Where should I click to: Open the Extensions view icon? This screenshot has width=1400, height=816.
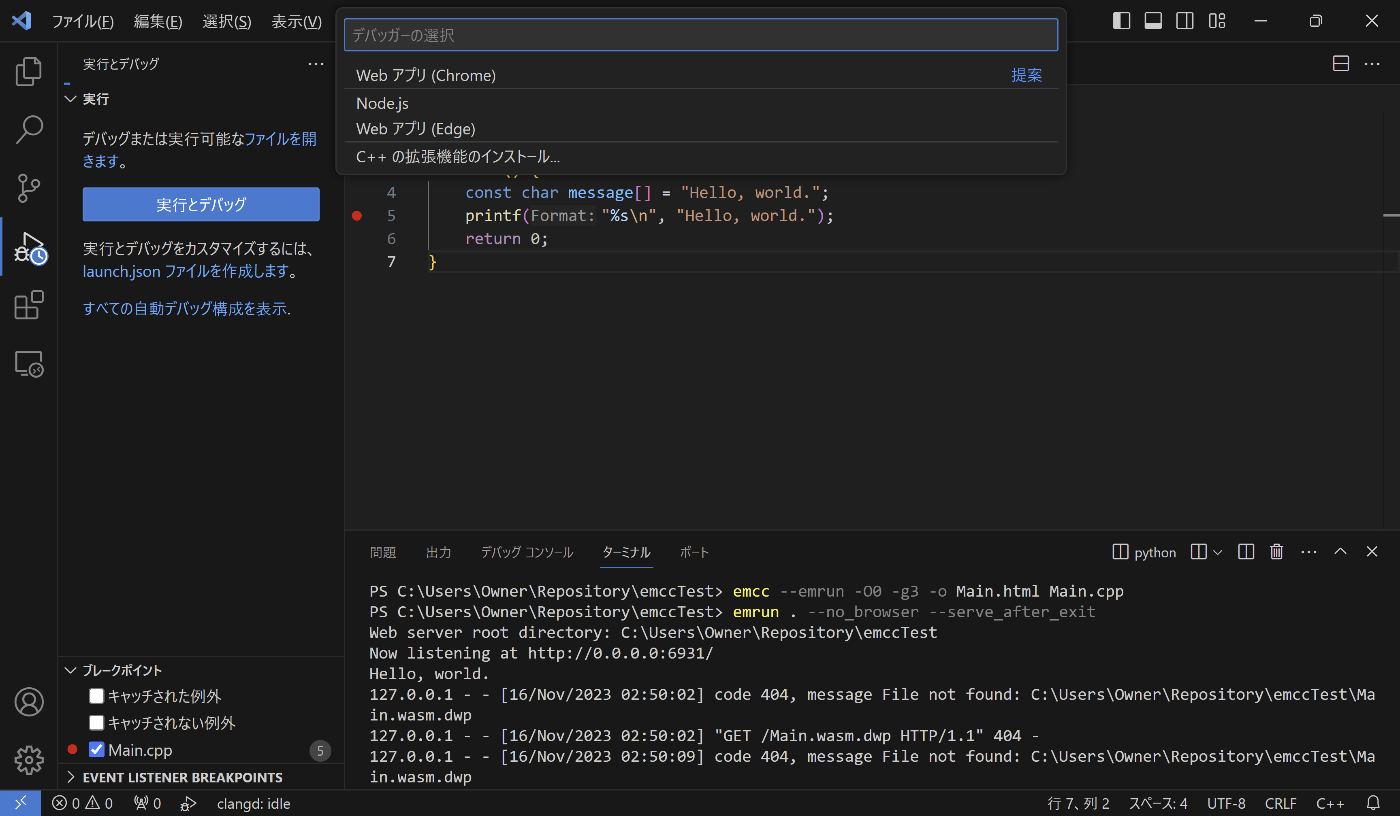pos(29,305)
